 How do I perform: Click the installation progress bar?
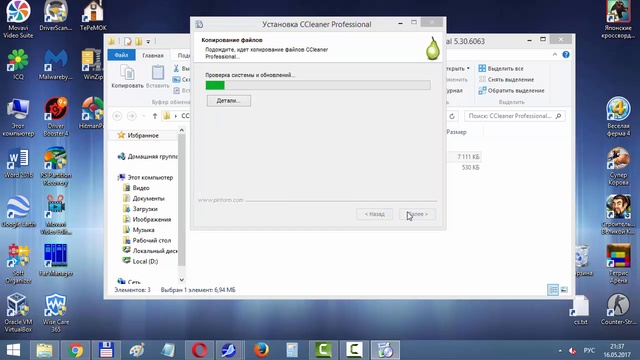click(318, 85)
